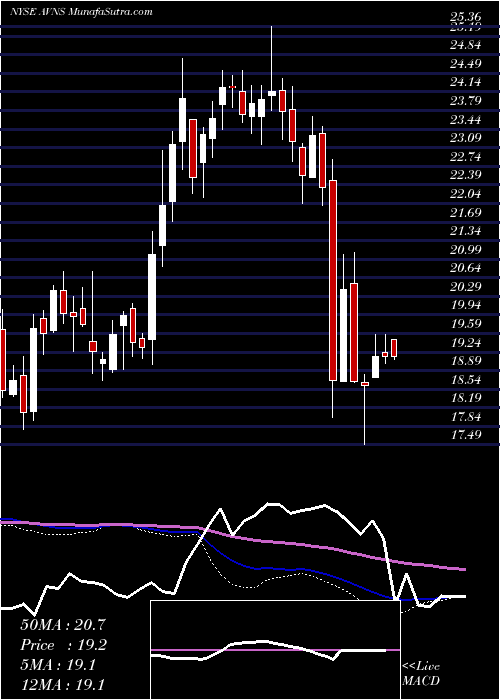Click the 21.34 price axis label
The width and height of the screenshot is (500, 700).
click(x=466, y=230)
